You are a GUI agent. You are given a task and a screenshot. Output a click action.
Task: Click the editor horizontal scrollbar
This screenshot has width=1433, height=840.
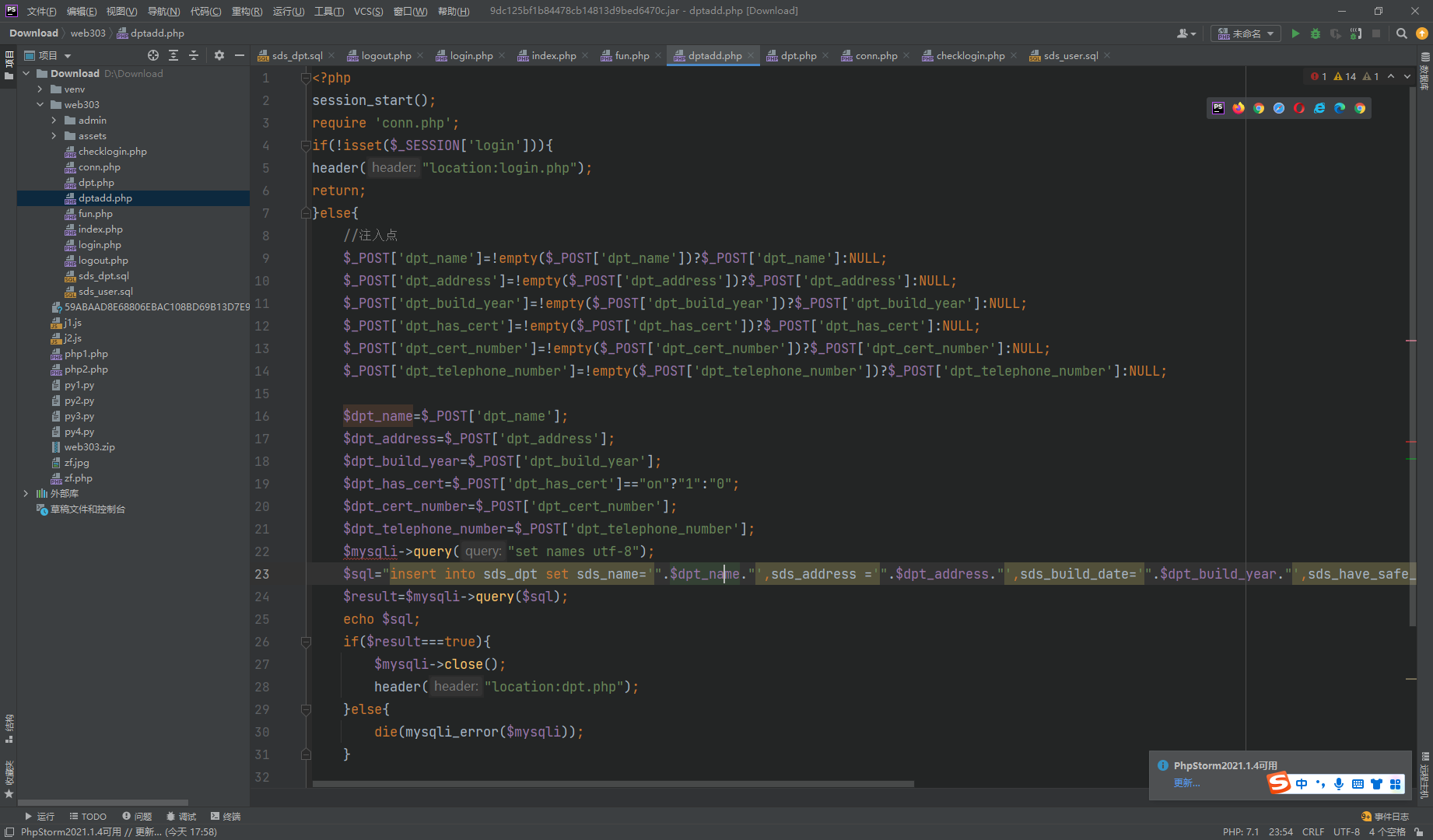pyautogui.click(x=613, y=784)
